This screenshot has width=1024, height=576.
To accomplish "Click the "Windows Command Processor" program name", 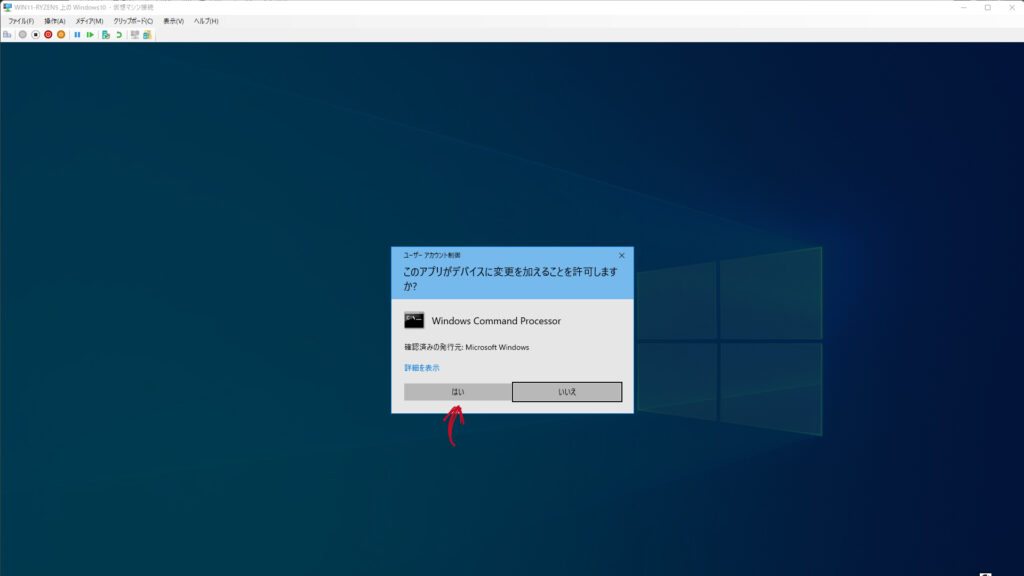I will 496,321.
